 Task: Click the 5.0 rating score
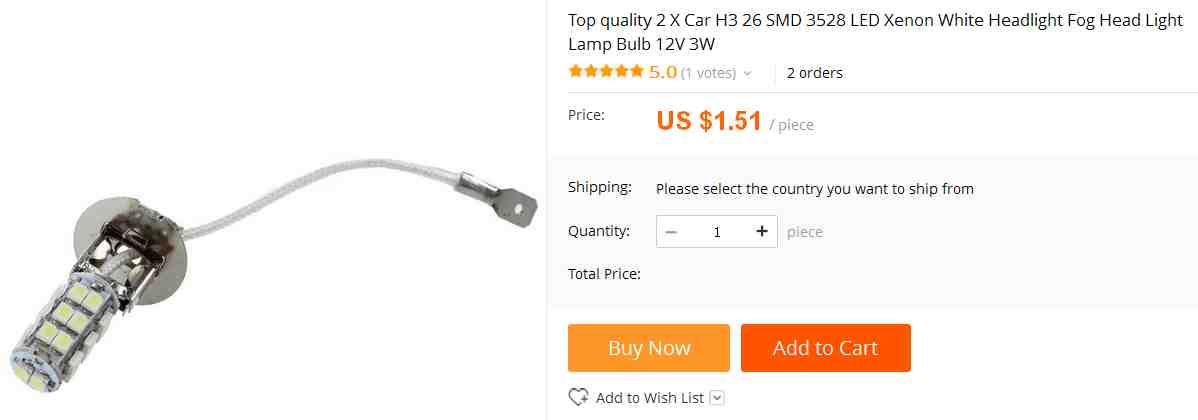pos(662,73)
